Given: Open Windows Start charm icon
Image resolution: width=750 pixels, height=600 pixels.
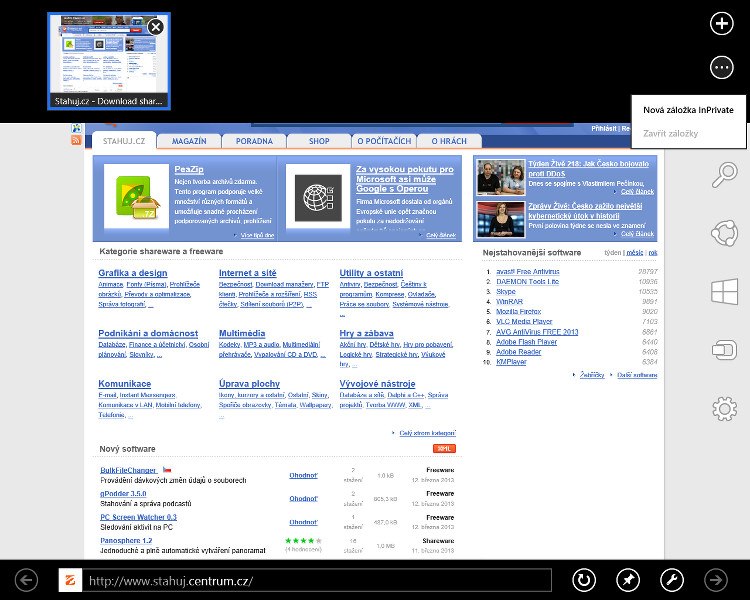Looking at the screenshot, I should coord(724,292).
